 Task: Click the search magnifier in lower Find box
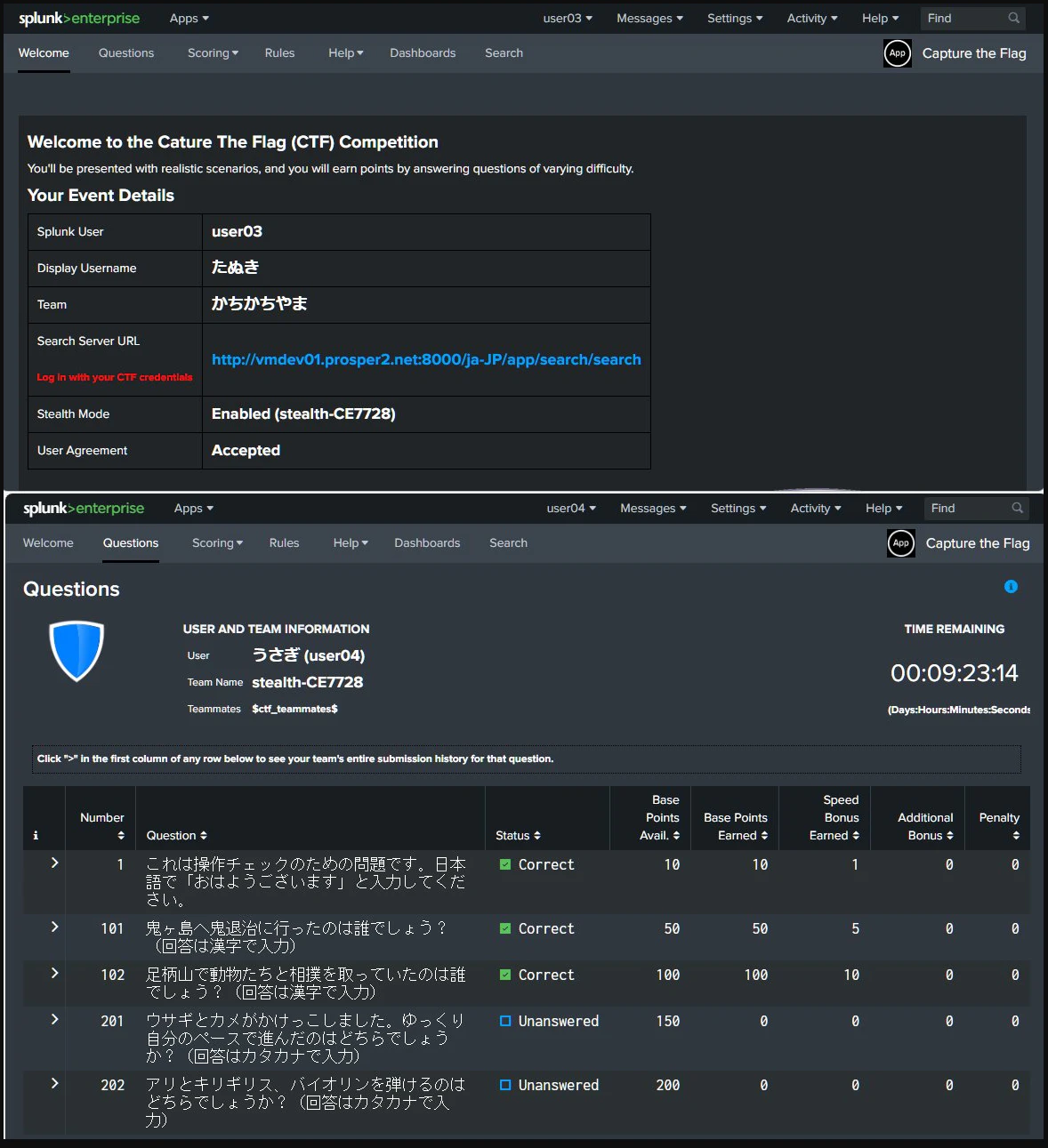(1017, 508)
